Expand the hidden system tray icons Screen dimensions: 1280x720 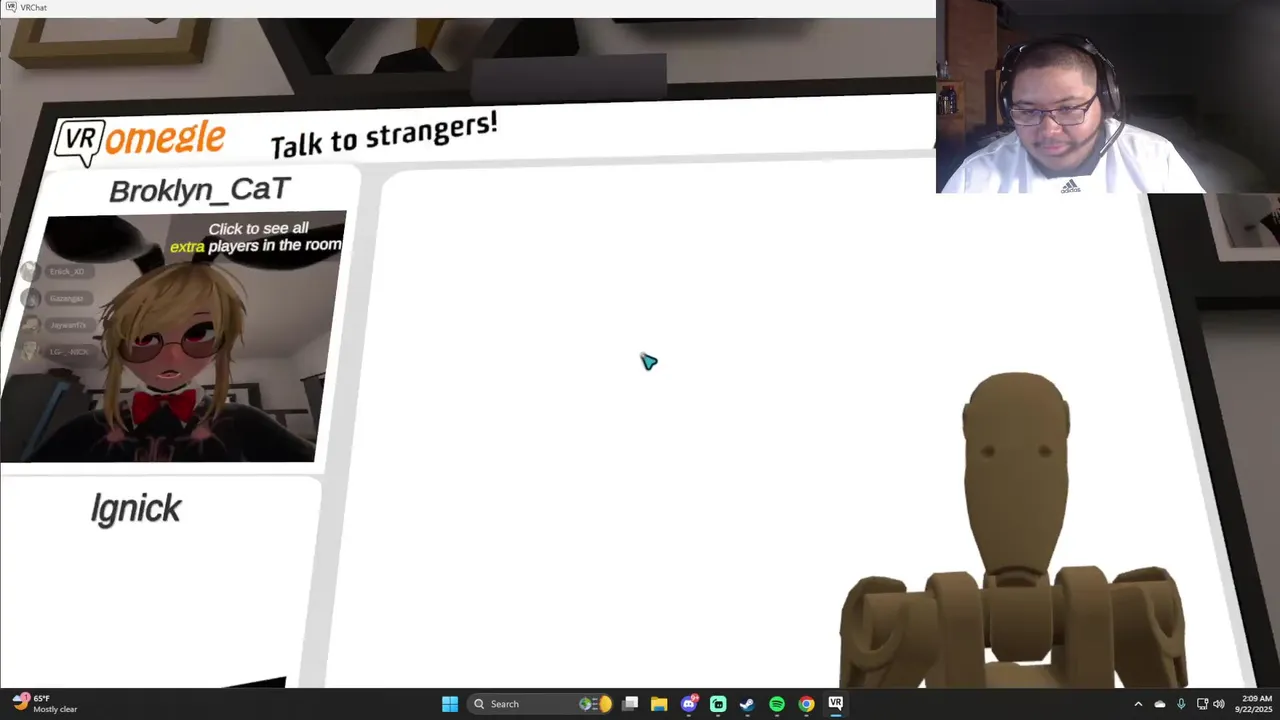1138,704
